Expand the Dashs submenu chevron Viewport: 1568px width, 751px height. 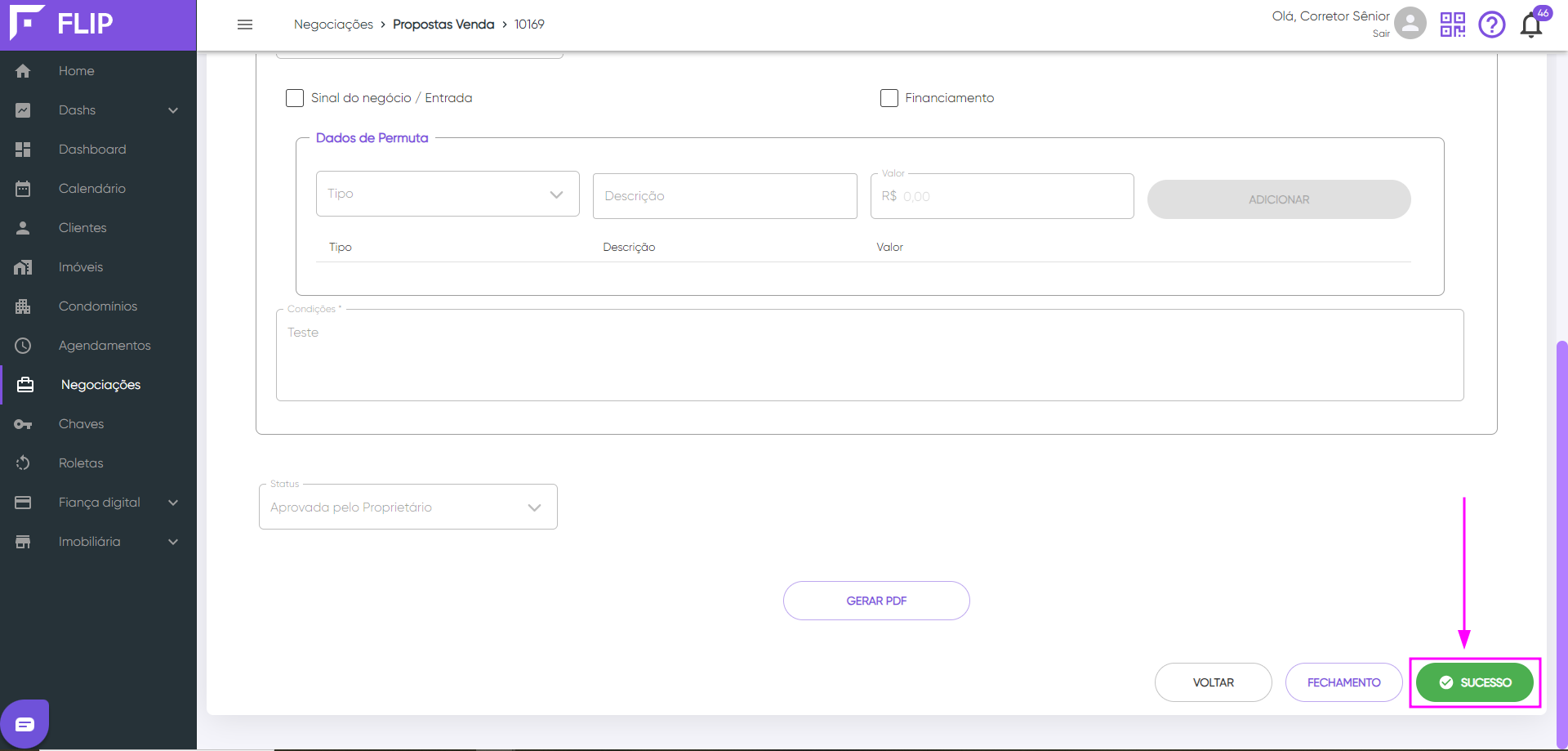(x=173, y=110)
